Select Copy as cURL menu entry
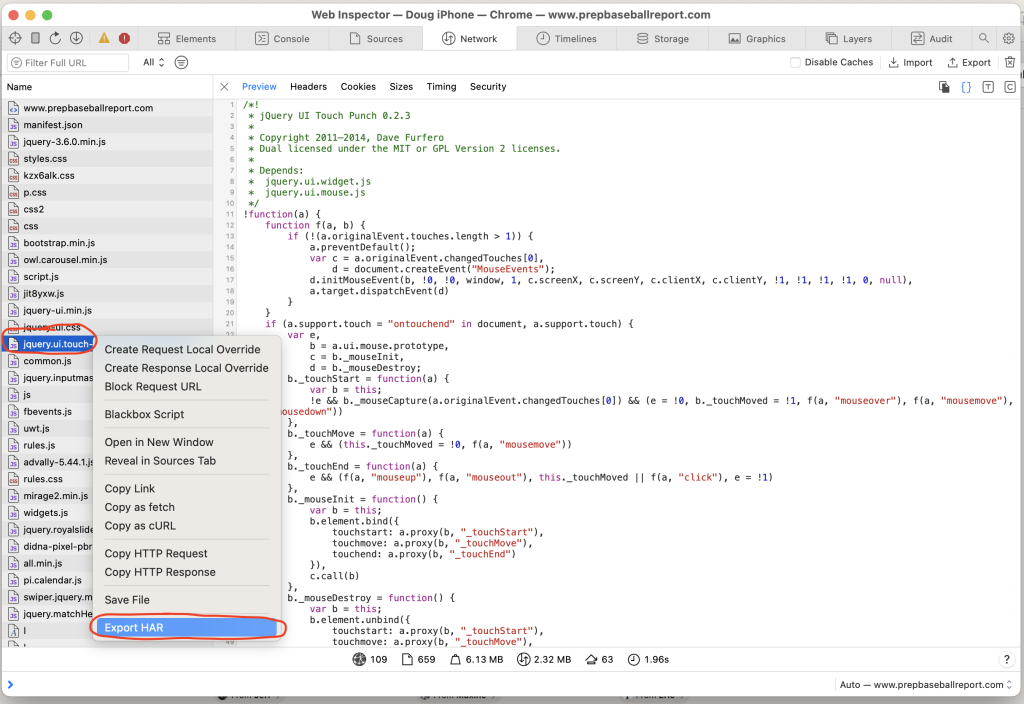This screenshot has width=1024, height=704. tap(140, 526)
